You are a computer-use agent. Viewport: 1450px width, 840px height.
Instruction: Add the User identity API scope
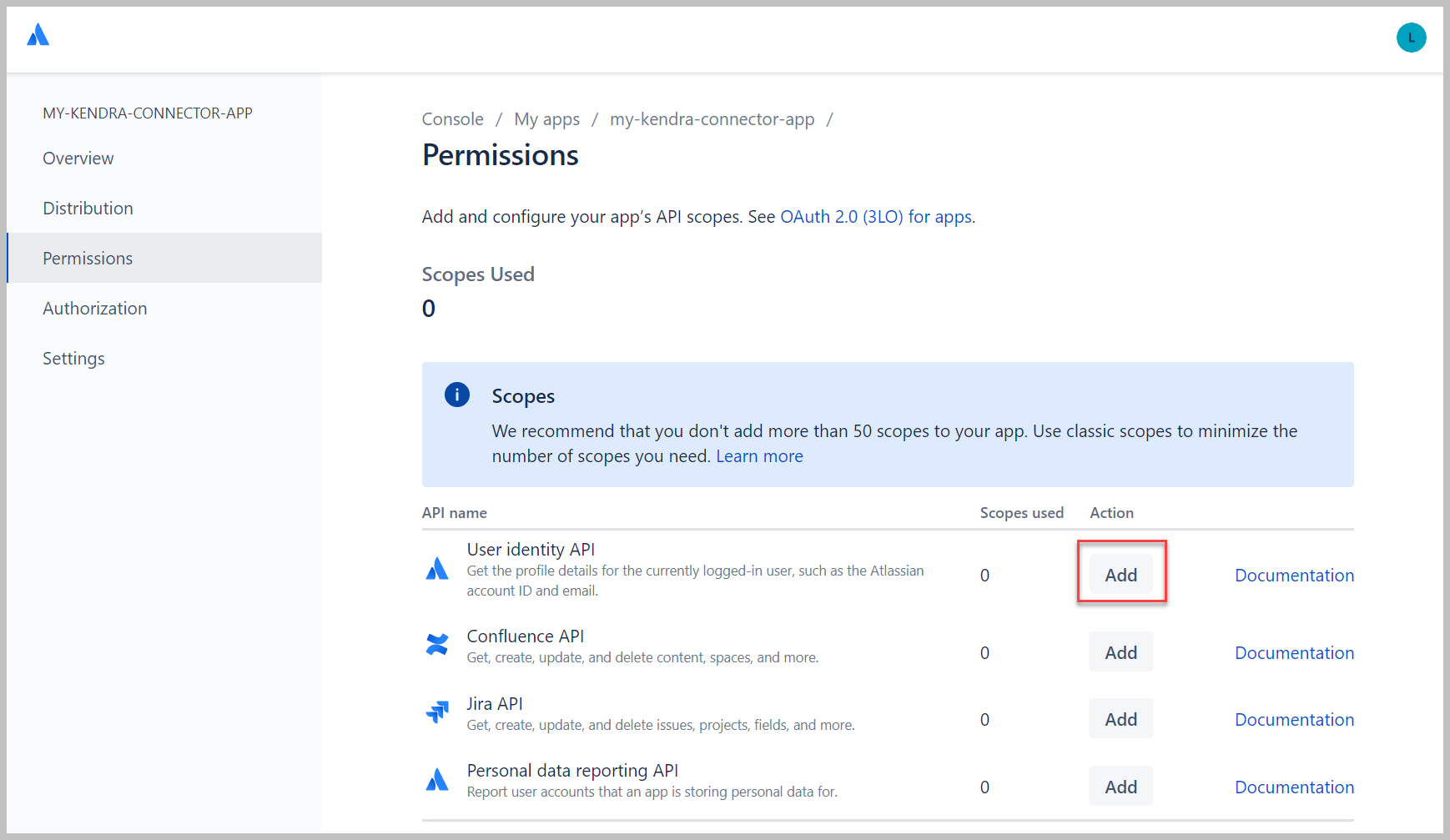coord(1120,575)
